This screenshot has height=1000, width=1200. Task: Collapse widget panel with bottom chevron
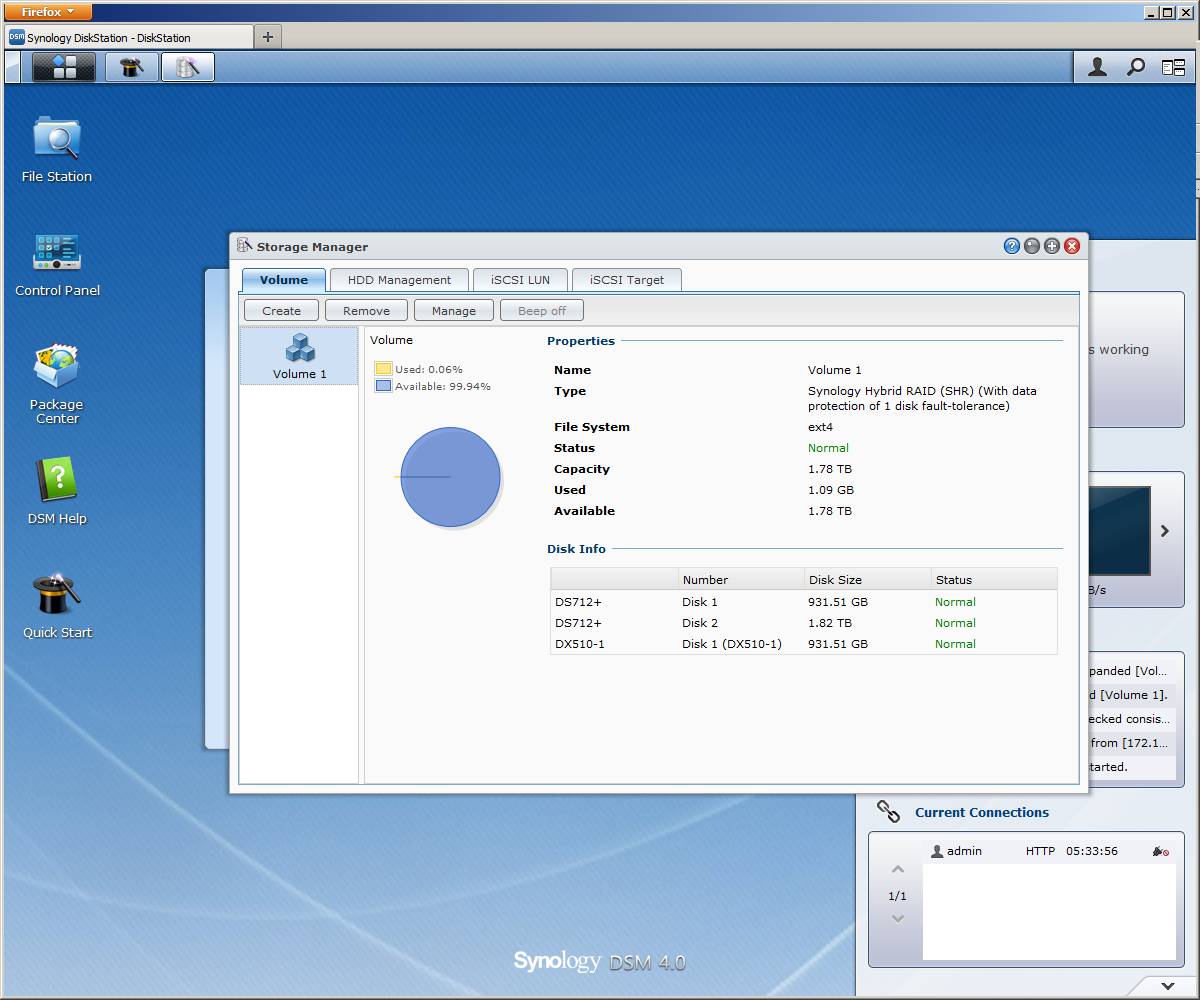(1167, 986)
